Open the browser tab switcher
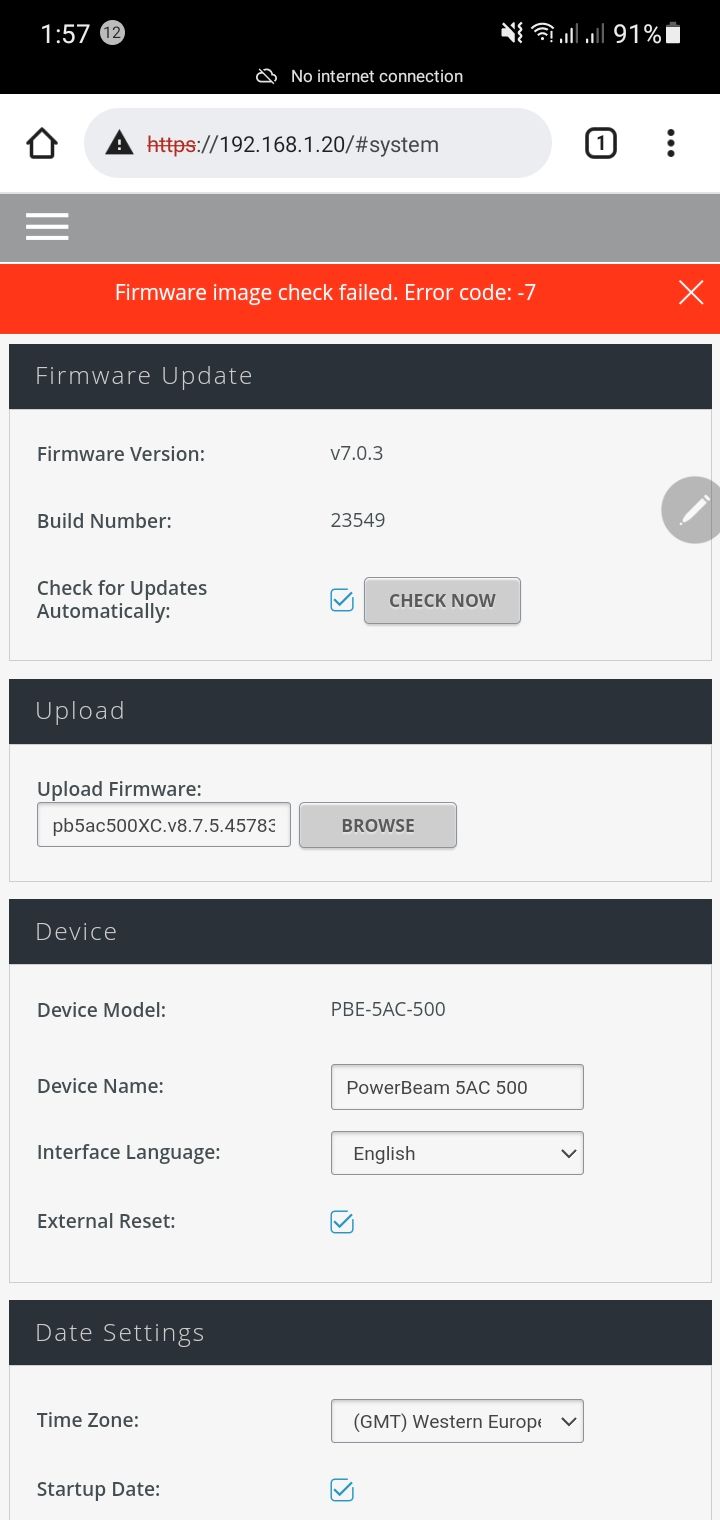This screenshot has height=1520, width=720. [x=600, y=144]
